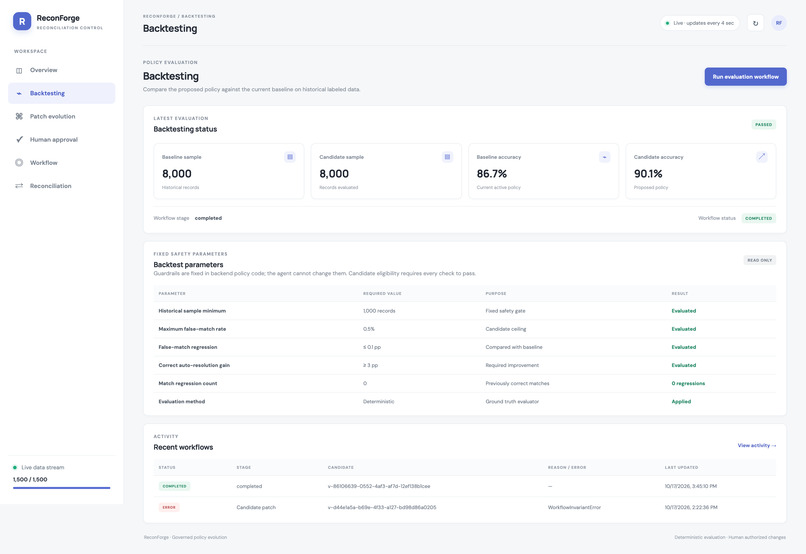The height and width of the screenshot is (554, 806).
Task: Open Human approval section
Action: (x=62, y=139)
